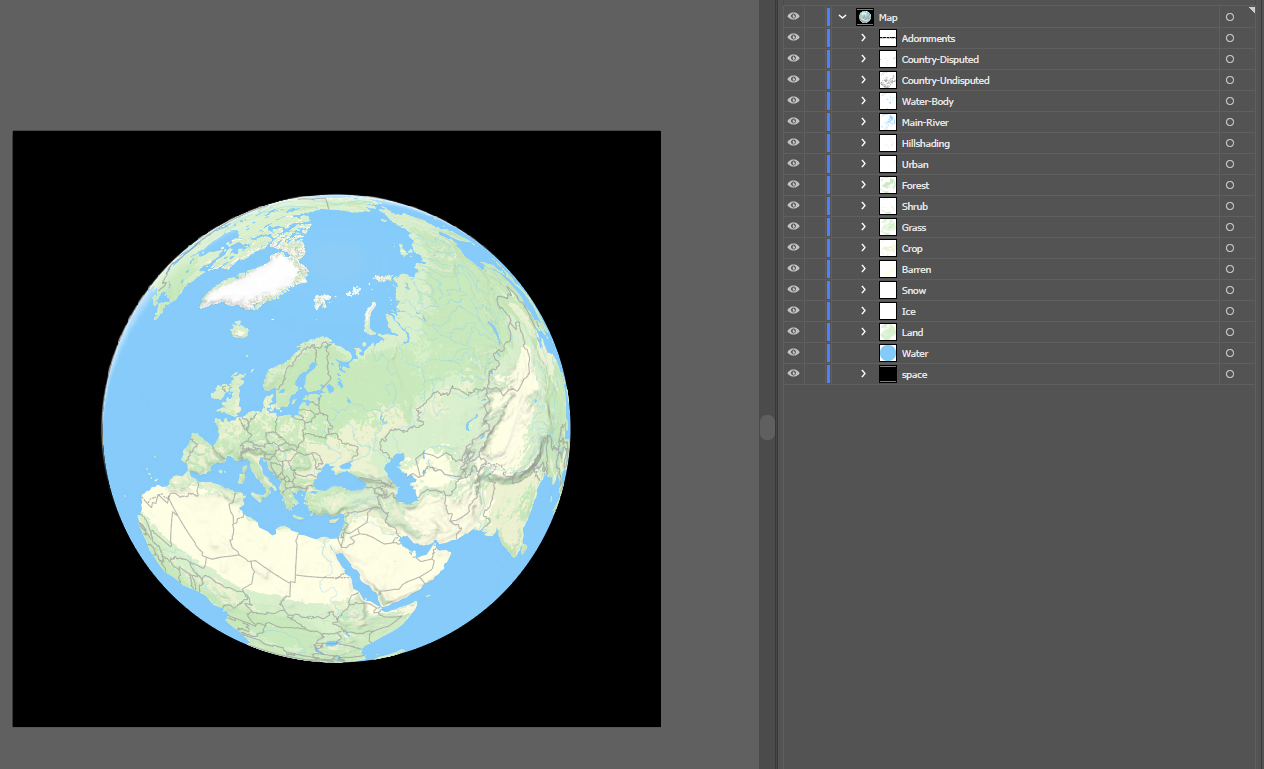Click the target circle for Shrub layer
The image size is (1264, 769).
pos(1230,206)
